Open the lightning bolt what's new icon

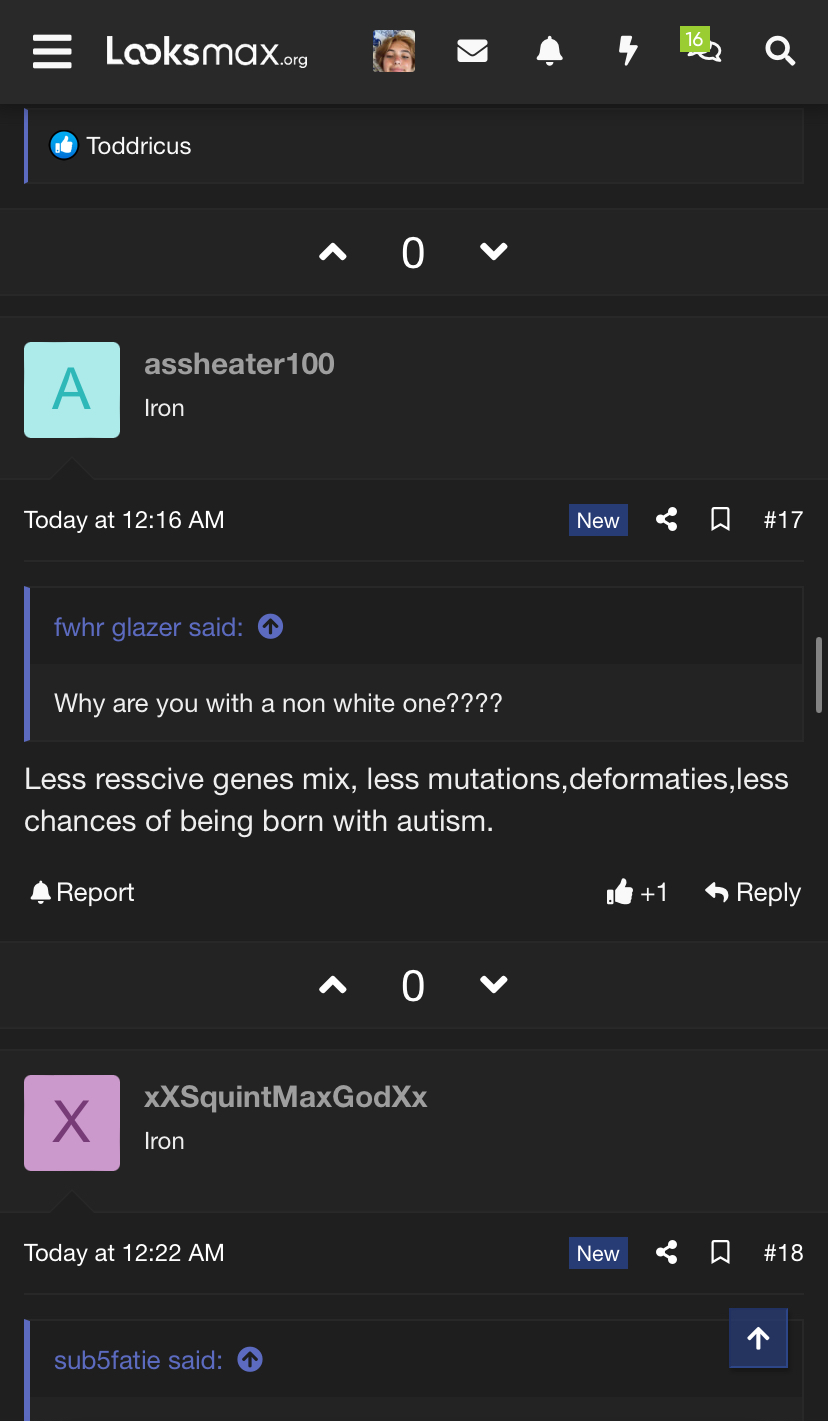627,51
